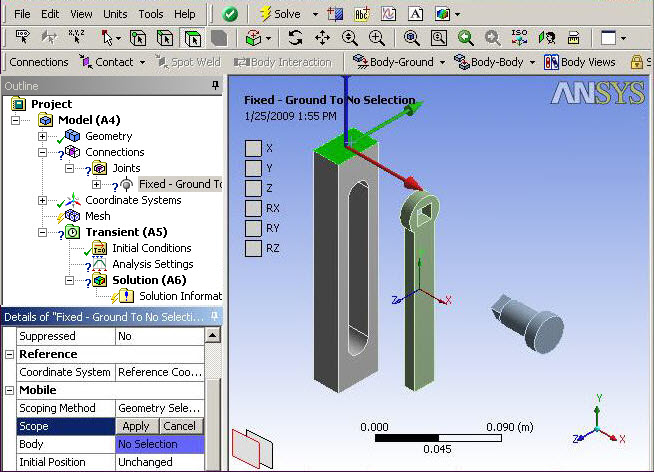Viewport: 654px width, 472px height.
Task: Activate the Zoom tool with arrows
Action: [x=350, y=38]
